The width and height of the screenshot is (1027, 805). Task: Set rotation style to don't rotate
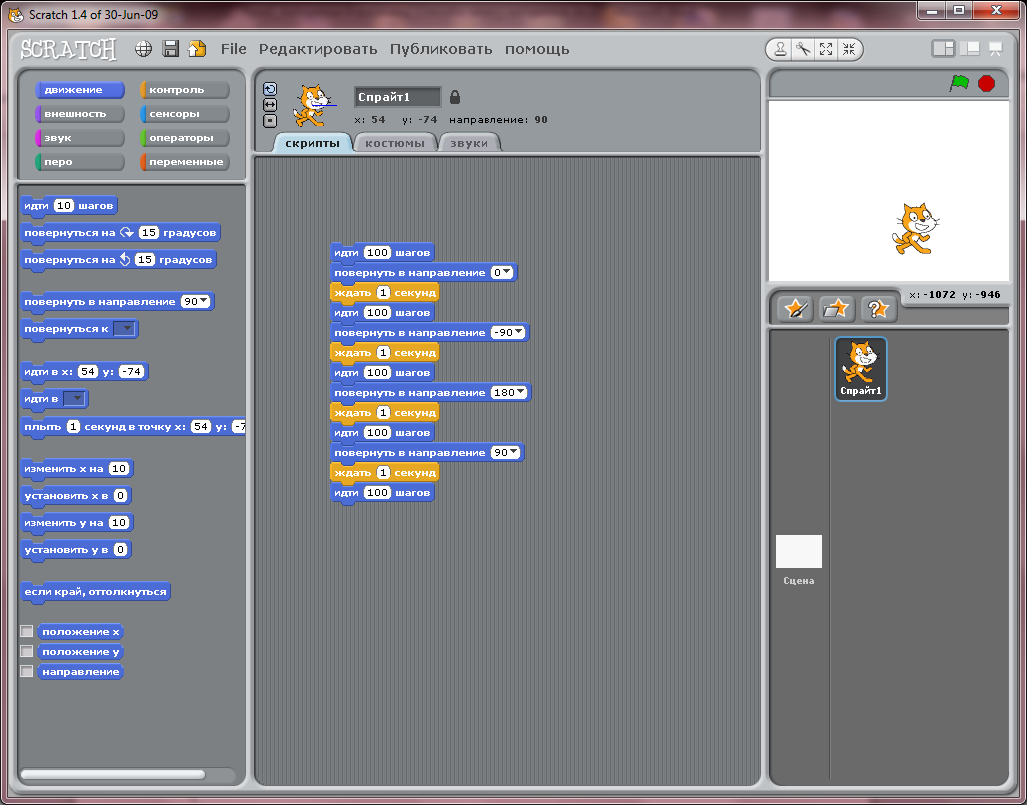coord(270,121)
